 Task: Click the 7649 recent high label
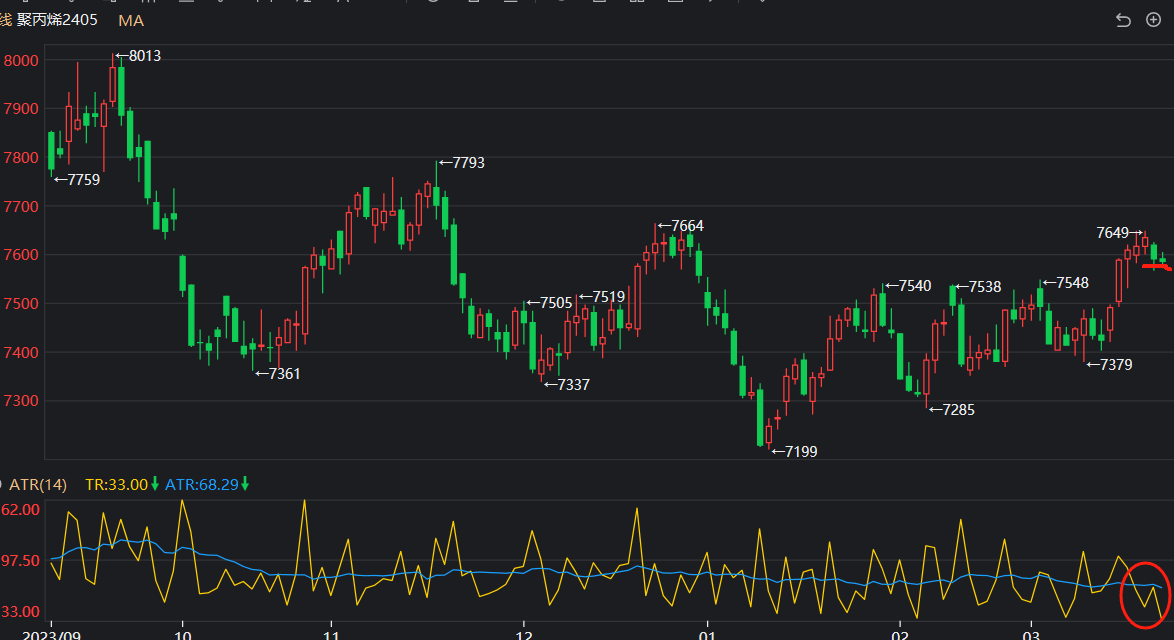pos(1113,233)
